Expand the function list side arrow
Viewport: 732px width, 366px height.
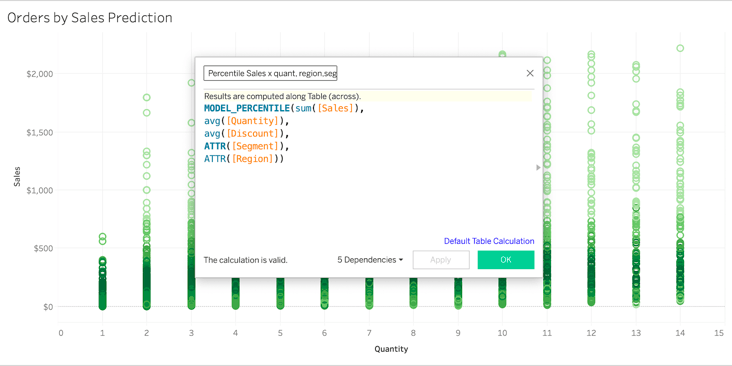(538, 167)
